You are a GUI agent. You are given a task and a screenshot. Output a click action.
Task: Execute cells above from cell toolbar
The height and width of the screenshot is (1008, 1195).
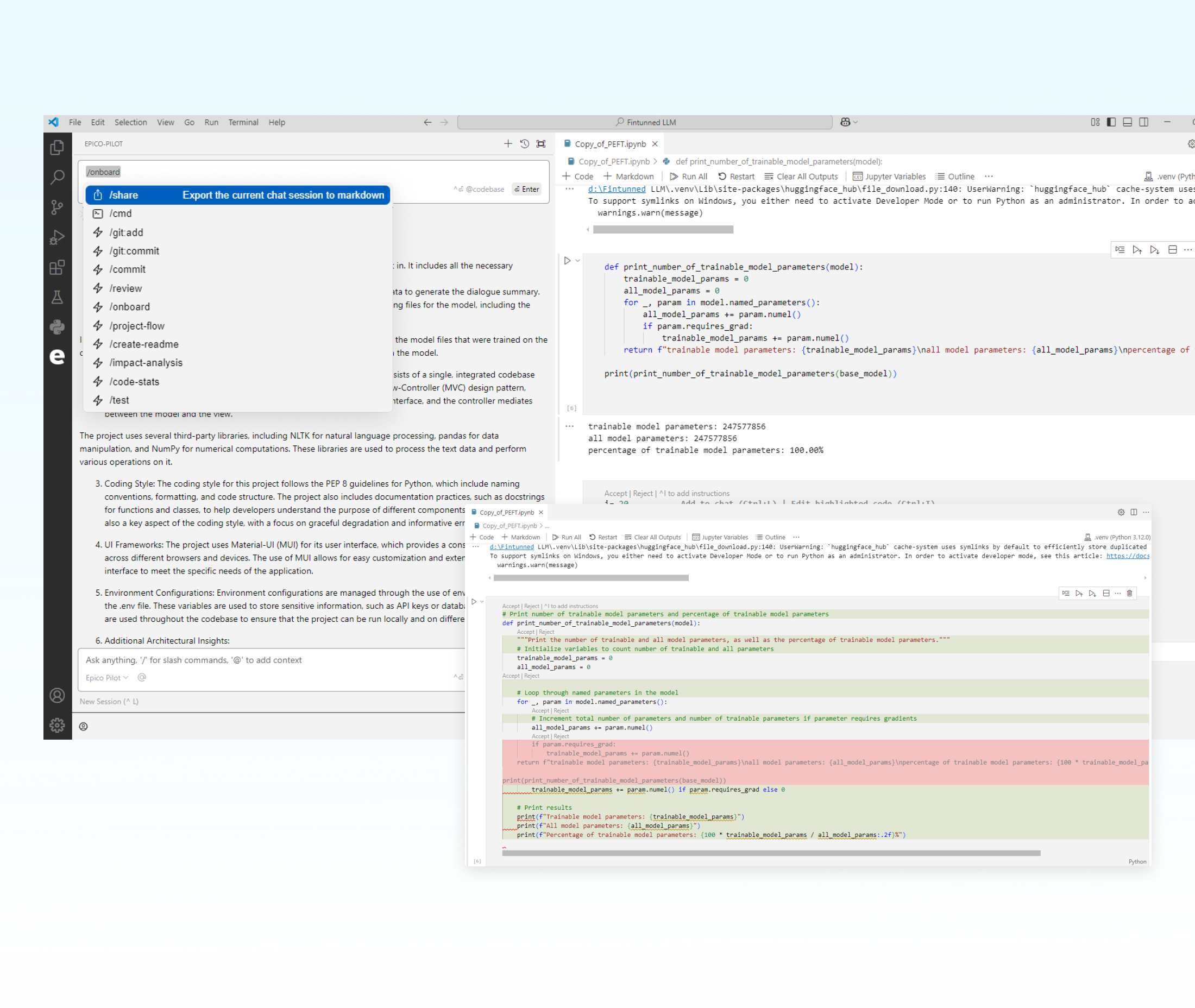click(1137, 250)
